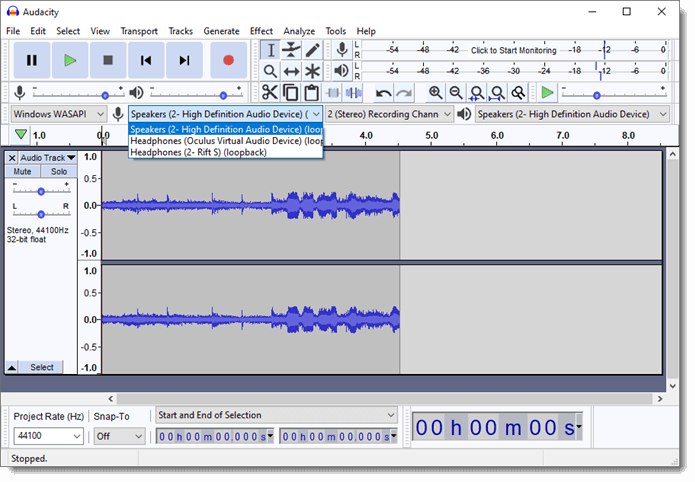The height and width of the screenshot is (482, 695).
Task: Select the Draw pencil tool
Action: (x=312, y=50)
